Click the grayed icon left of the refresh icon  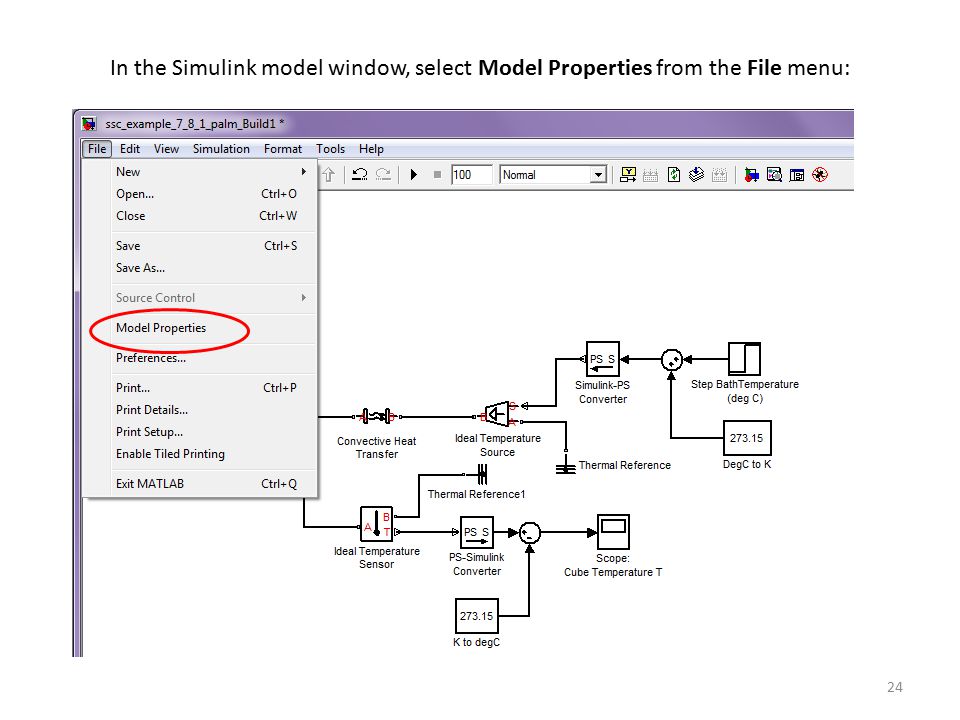pos(650,175)
